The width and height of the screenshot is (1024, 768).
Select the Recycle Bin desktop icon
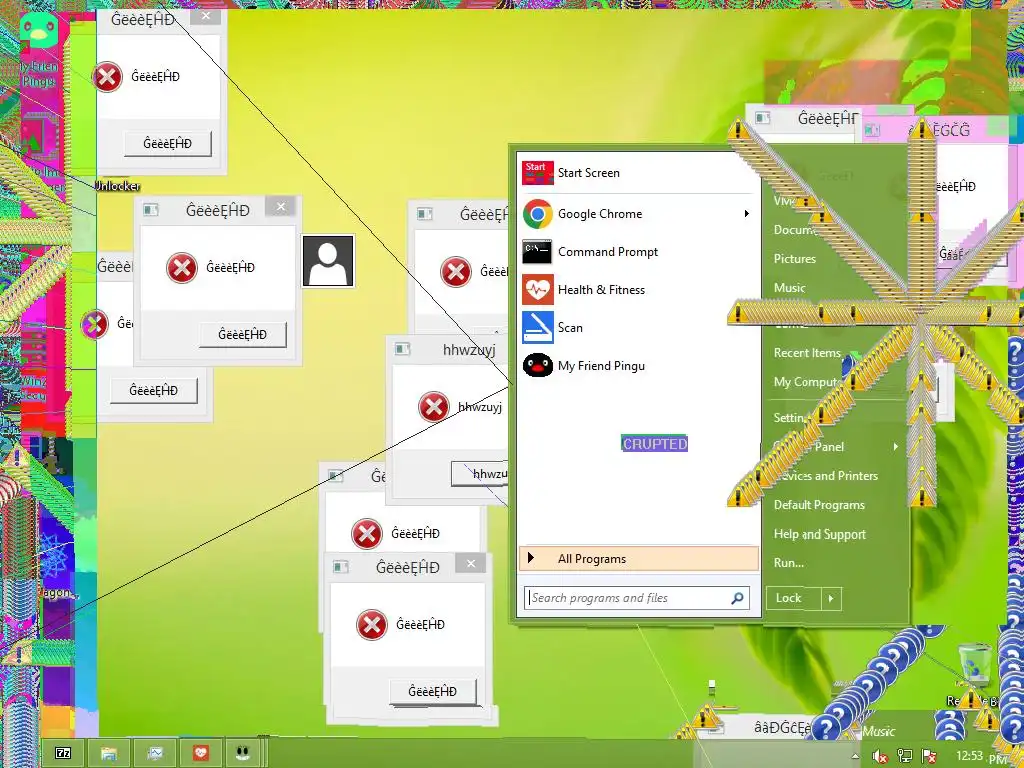click(973, 674)
